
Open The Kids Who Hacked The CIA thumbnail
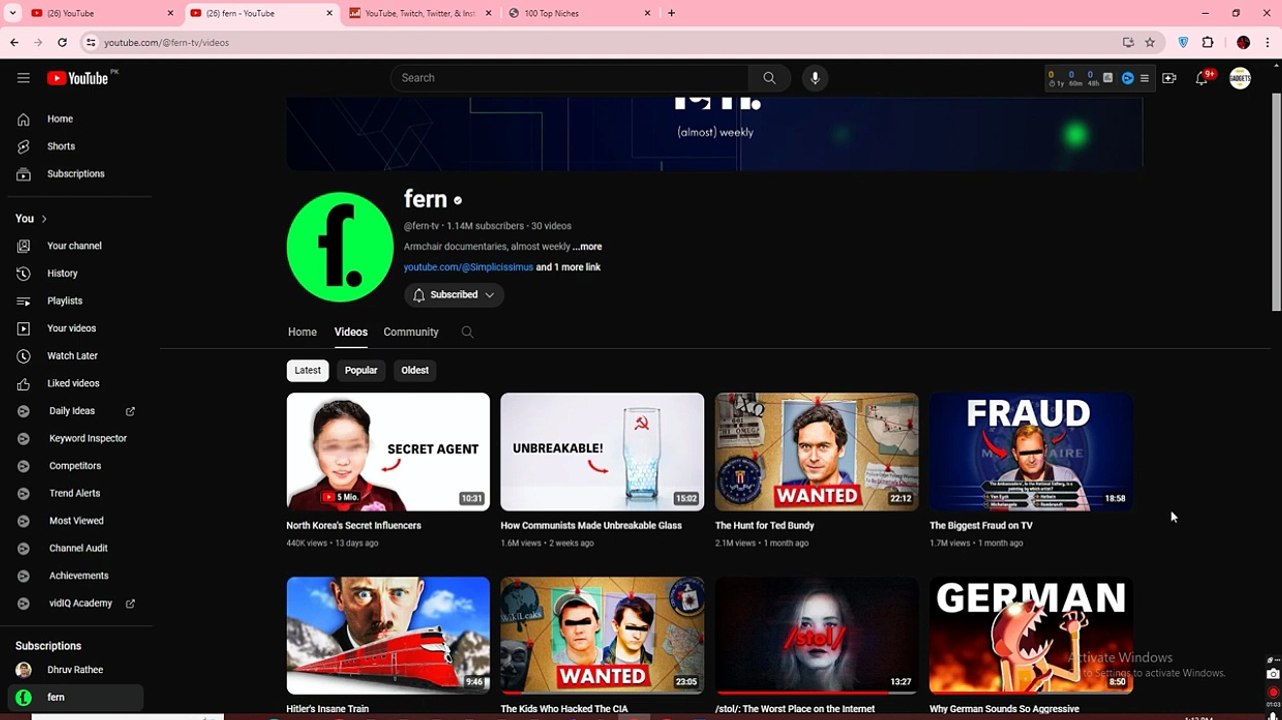(602, 635)
